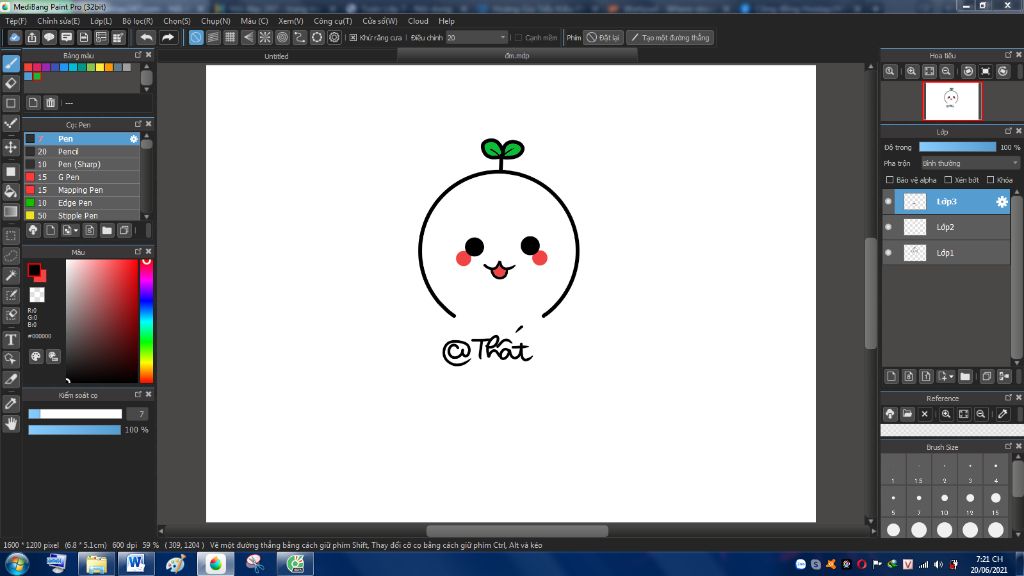
Task: Pop out the Brush Size panel
Action: coord(1008,447)
